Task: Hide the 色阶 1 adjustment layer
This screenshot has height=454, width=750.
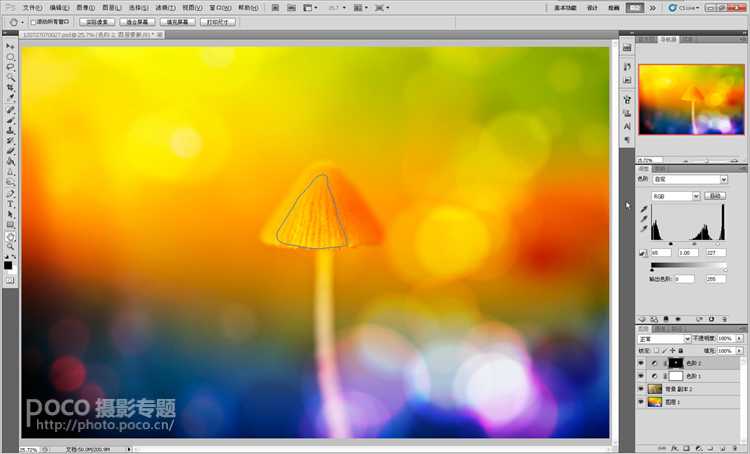Action: [641, 376]
